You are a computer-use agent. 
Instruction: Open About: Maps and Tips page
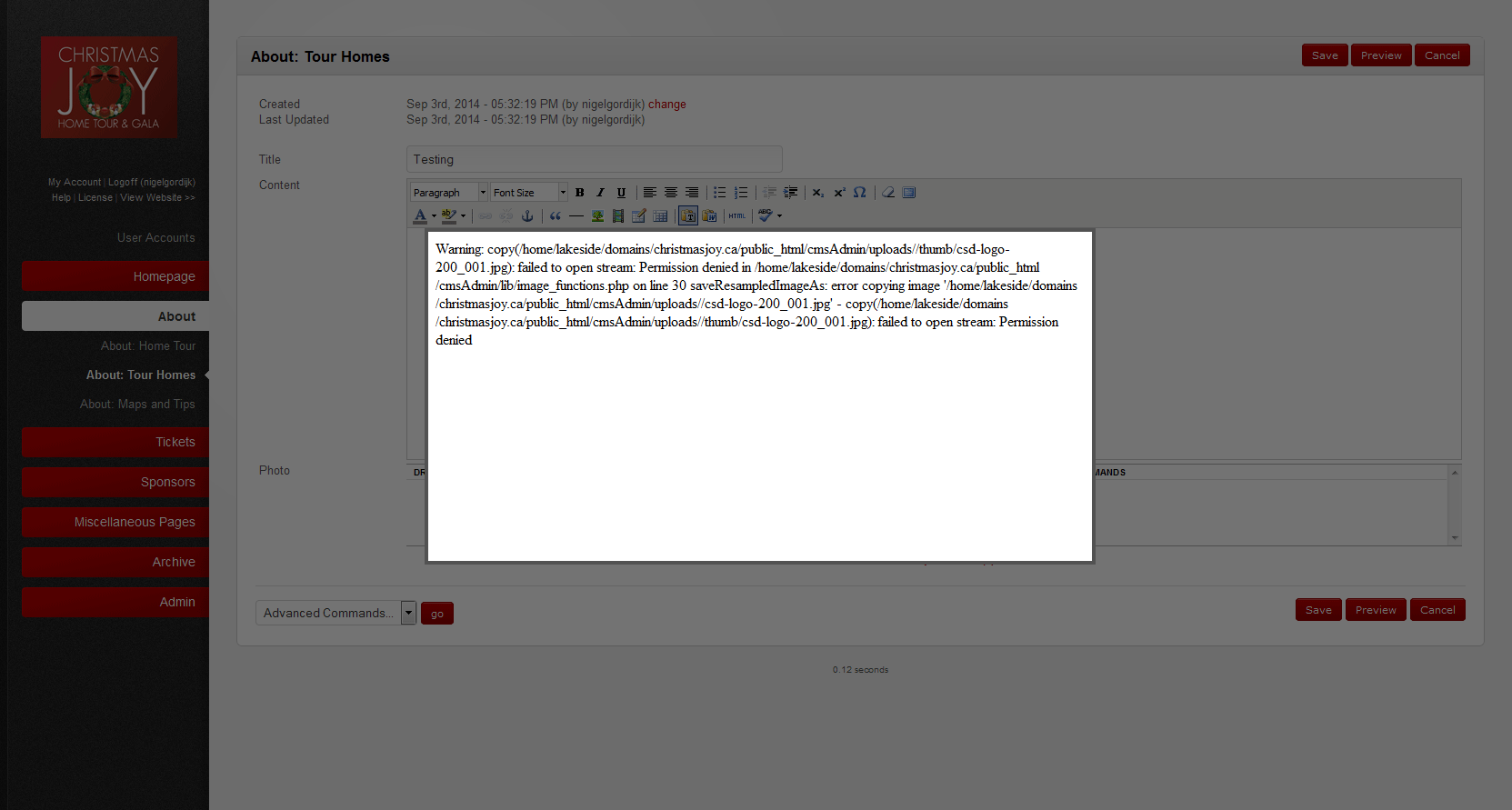coord(137,405)
